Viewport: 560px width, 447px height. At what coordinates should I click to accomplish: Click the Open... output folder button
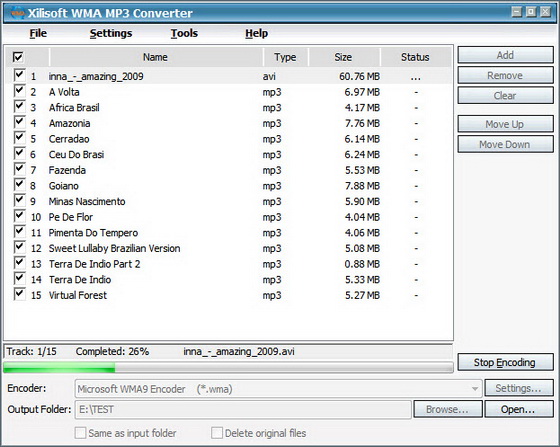click(x=519, y=409)
